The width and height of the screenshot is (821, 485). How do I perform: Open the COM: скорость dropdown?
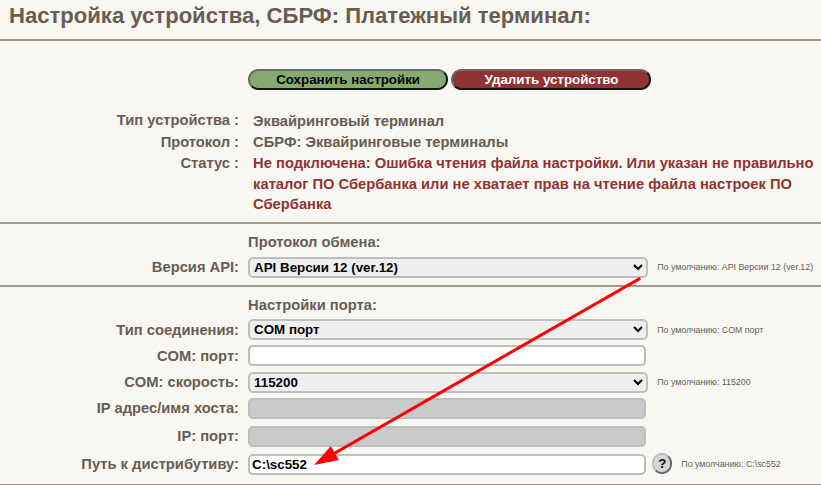[448, 382]
